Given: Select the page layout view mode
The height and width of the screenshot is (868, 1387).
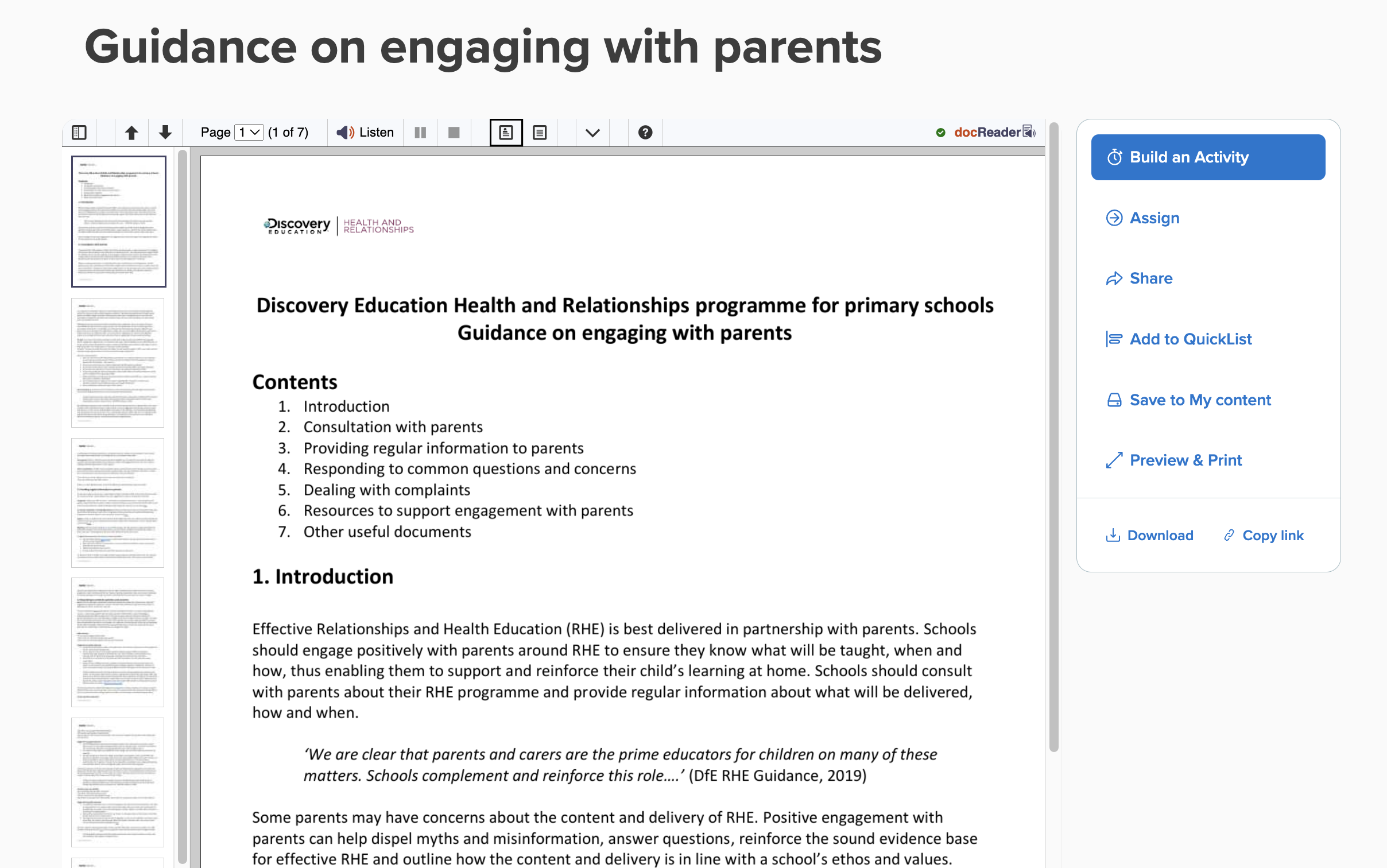Looking at the screenshot, I should pos(506,133).
